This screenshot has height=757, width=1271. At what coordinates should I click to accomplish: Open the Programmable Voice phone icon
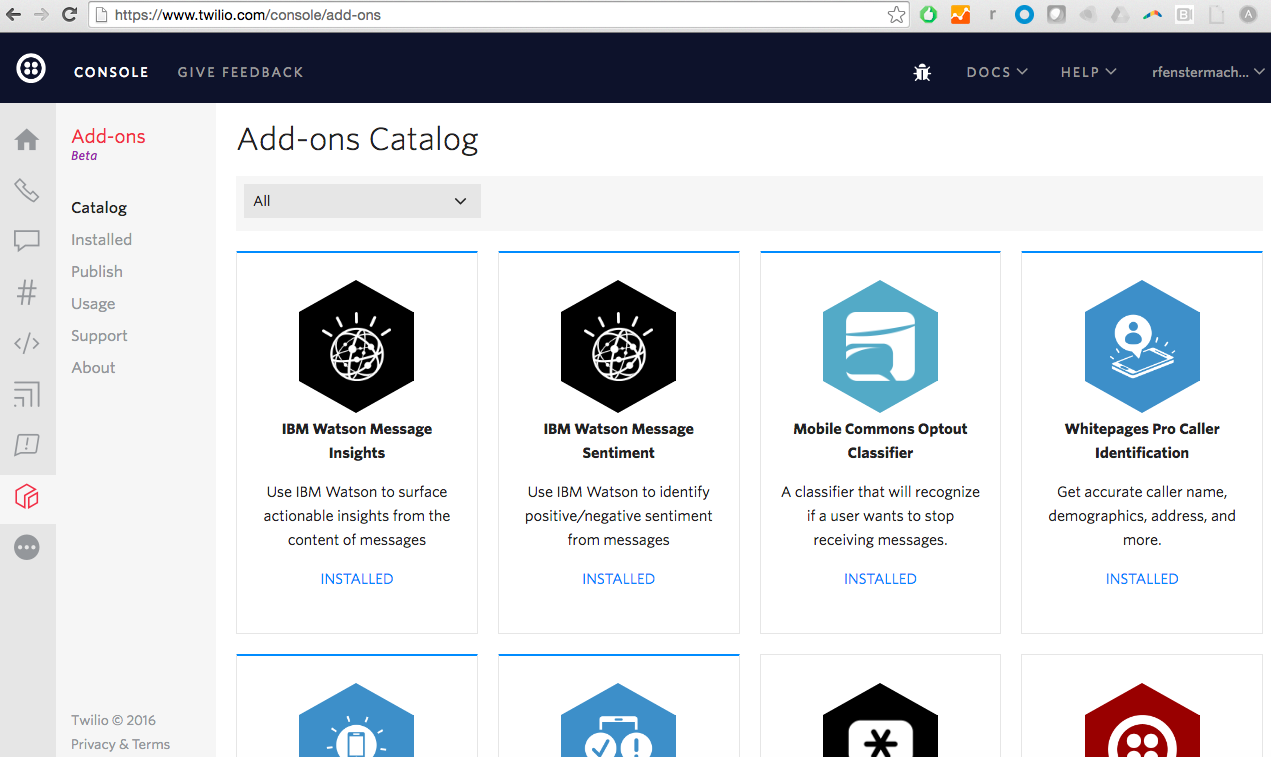pos(27,190)
